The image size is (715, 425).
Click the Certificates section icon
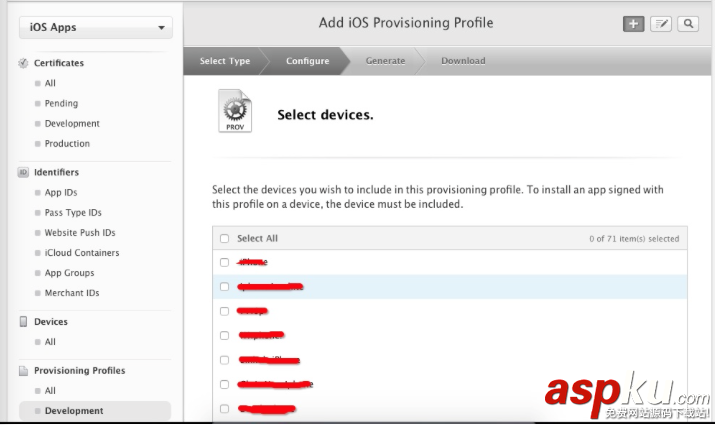(23, 63)
